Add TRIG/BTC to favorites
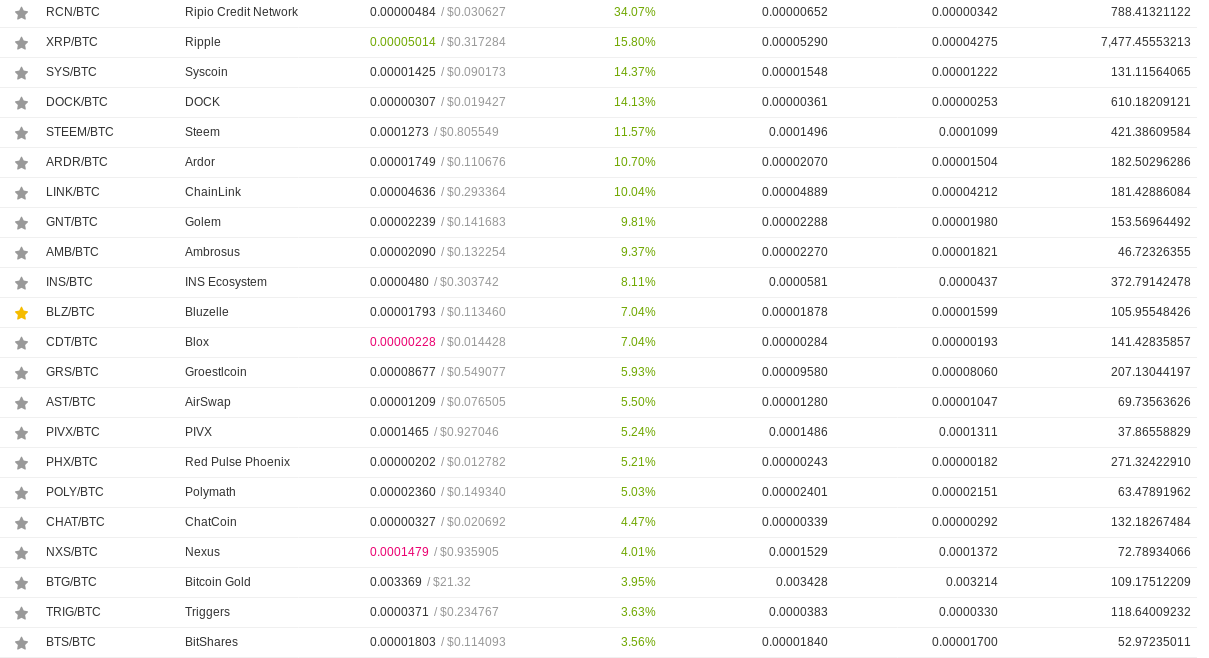The image size is (1209, 658). pyautogui.click(x=21, y=613)
